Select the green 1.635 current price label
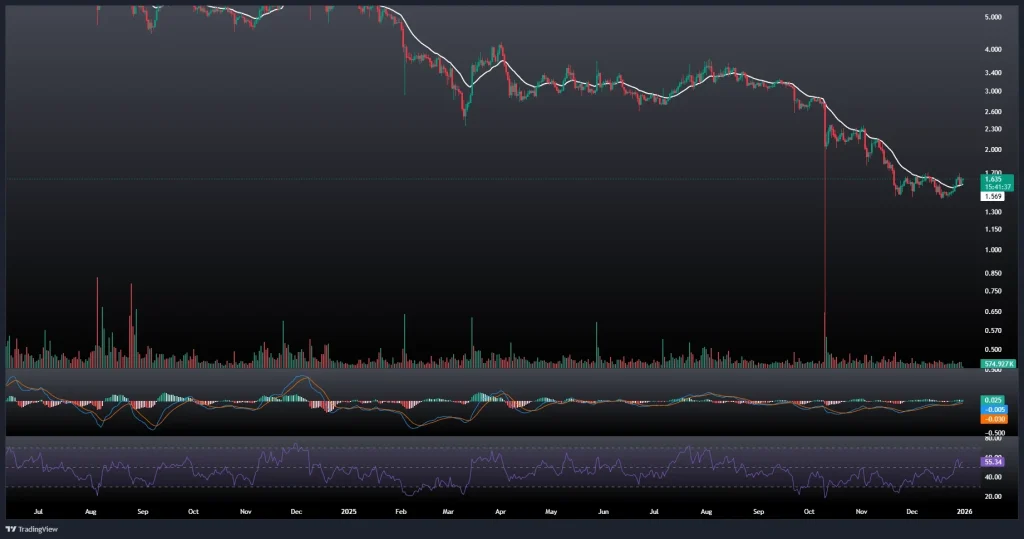1024x539 pixels. pyautogui.click(x=968, y=179)
